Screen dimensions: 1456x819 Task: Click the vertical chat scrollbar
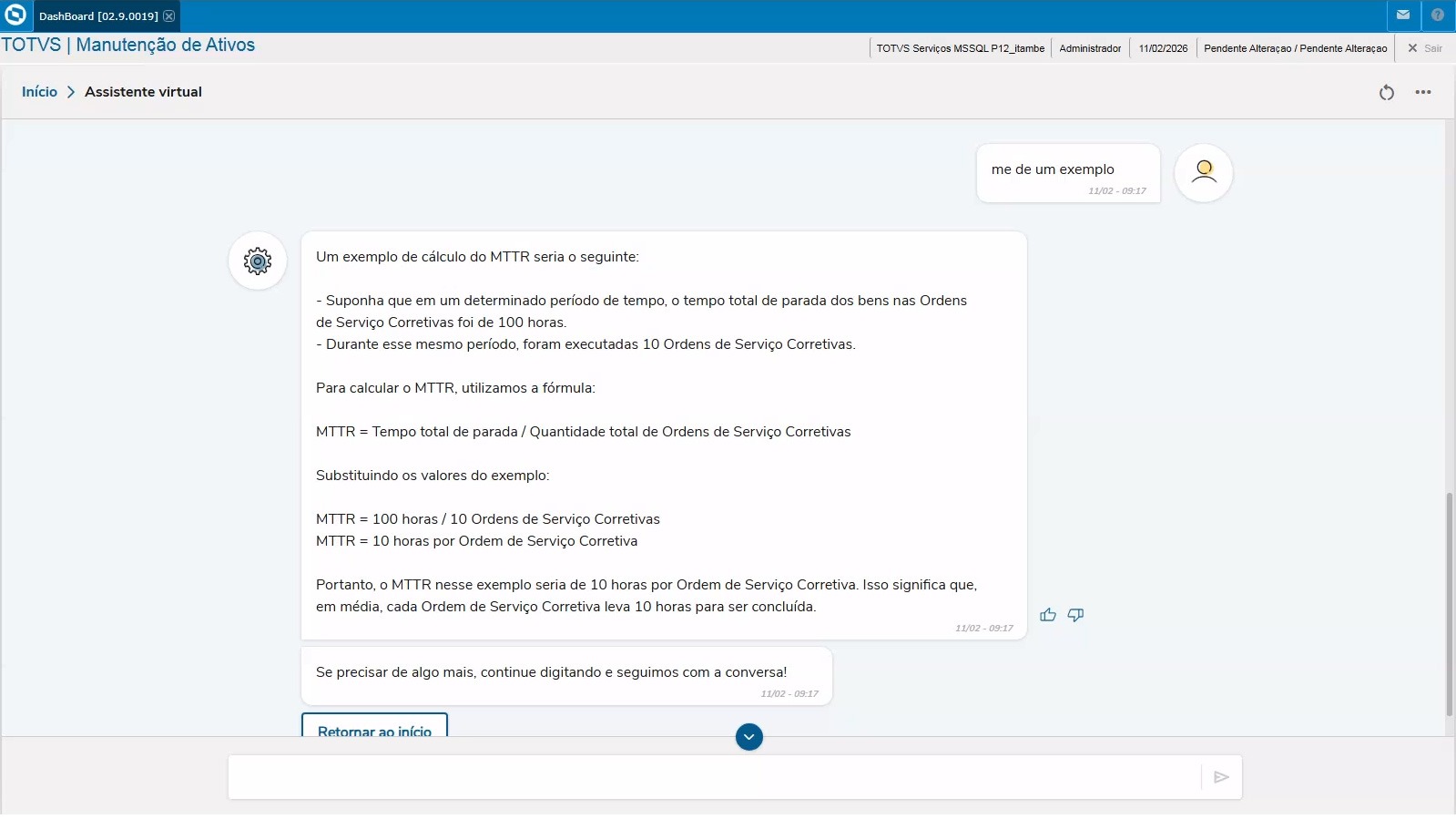click(1450, 603)
